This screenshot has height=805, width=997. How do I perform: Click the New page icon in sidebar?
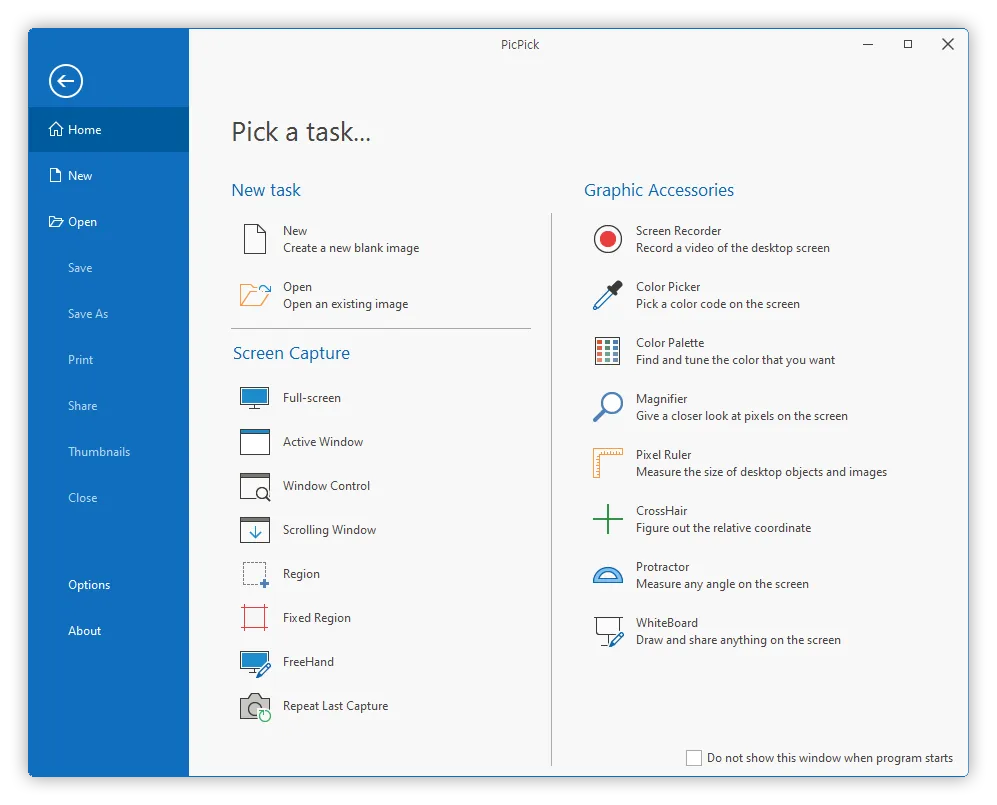tap(56, 175)
